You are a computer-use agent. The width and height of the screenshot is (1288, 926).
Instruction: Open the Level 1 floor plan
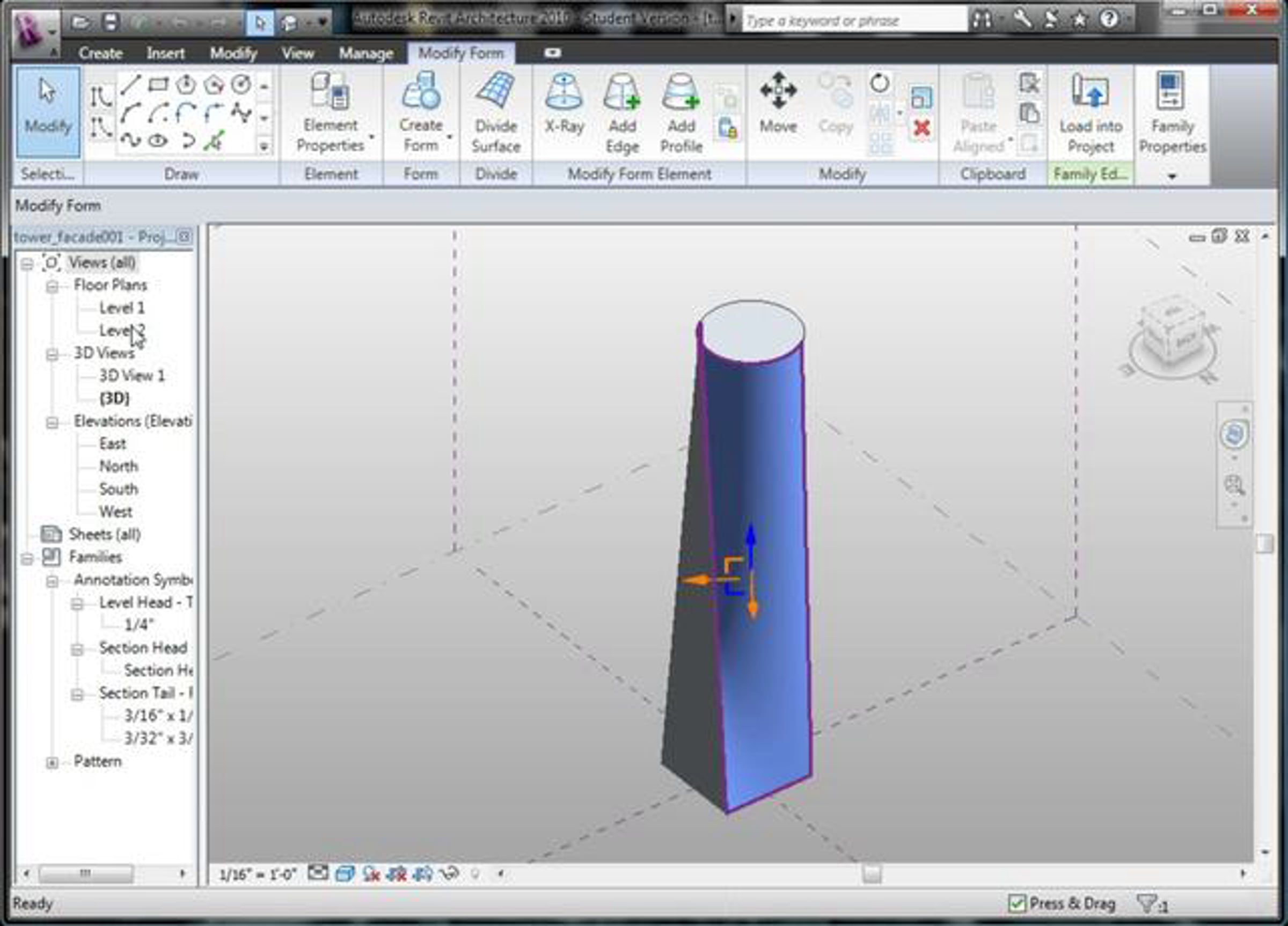pos(121,308)
